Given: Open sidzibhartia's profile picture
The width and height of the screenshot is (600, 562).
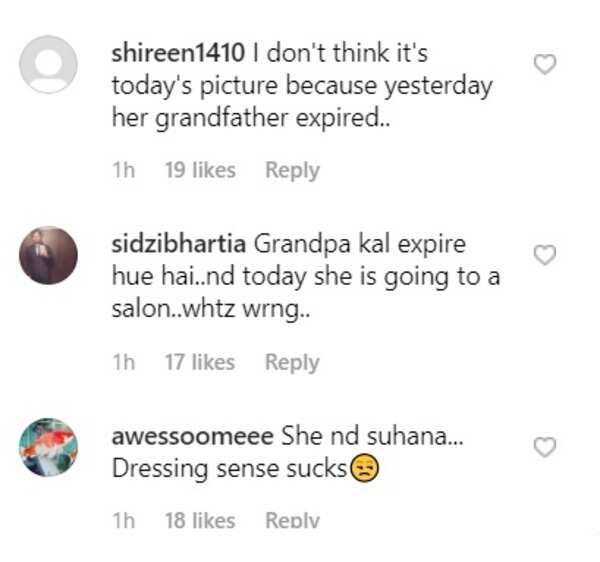Looking at the screenshot, I should point(48,255).
